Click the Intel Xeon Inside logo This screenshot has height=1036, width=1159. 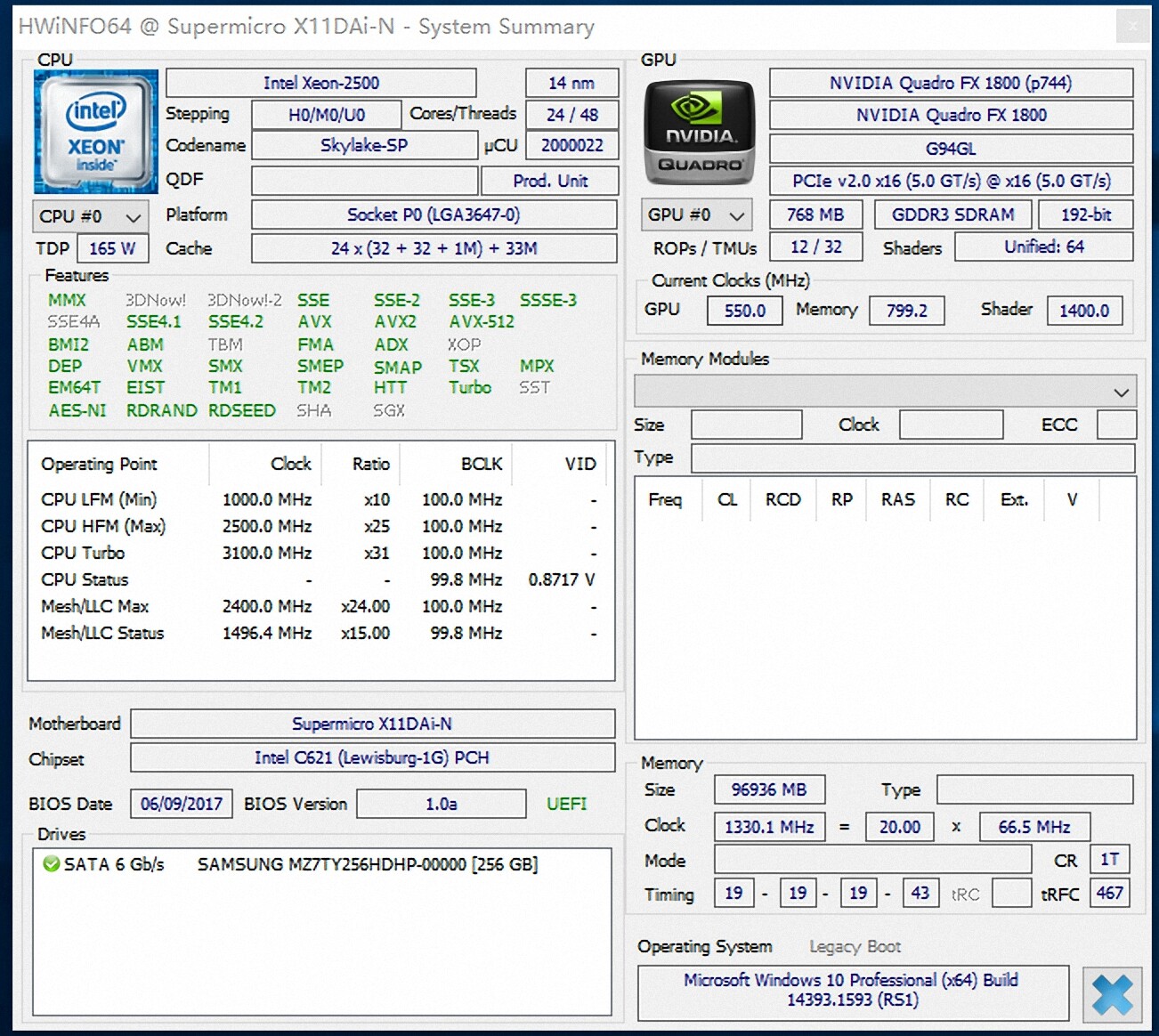[96, 132]
